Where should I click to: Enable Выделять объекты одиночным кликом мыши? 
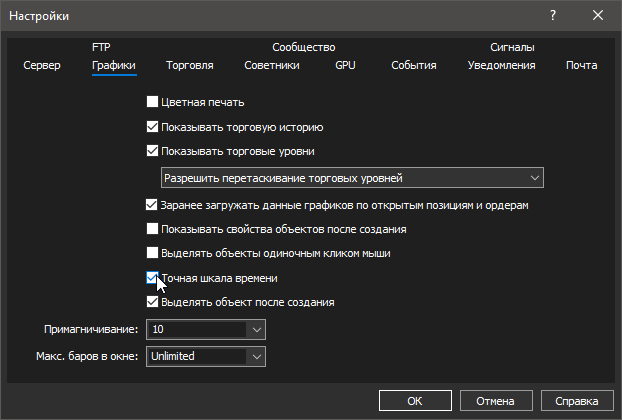[153, 253]
